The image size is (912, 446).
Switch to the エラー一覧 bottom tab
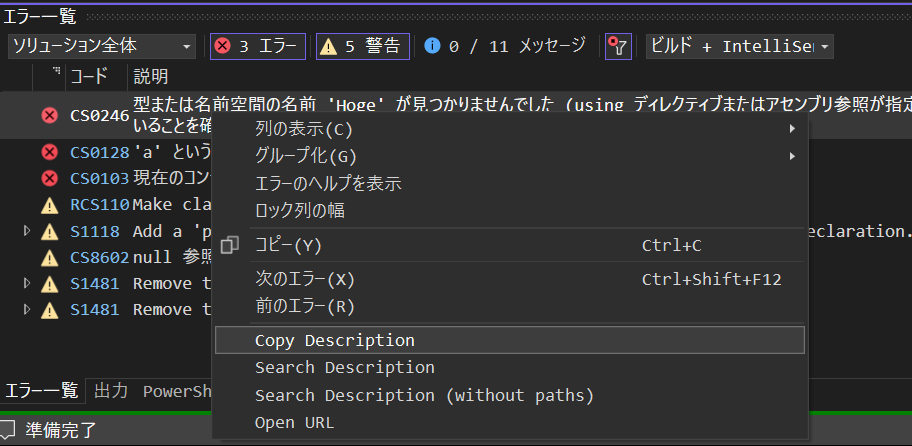coord(41,391)
